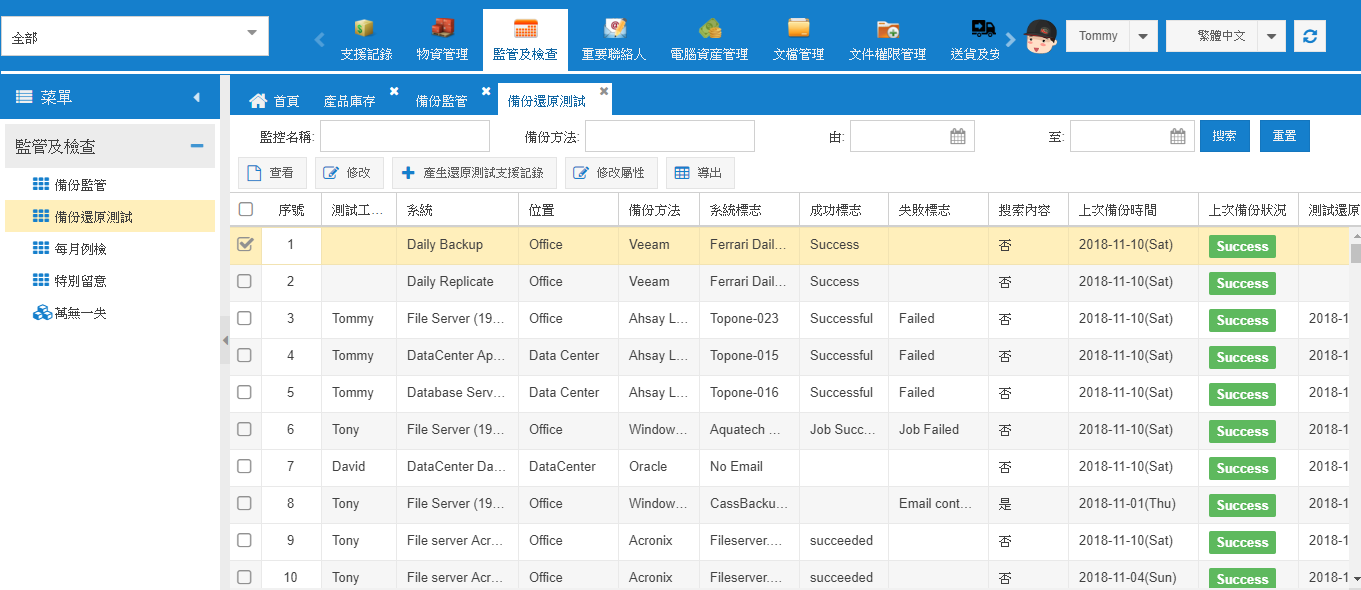This screenshot has width=1361, height=590.
Task: Open the 全部 dropdown at top left
Action: 252,34
